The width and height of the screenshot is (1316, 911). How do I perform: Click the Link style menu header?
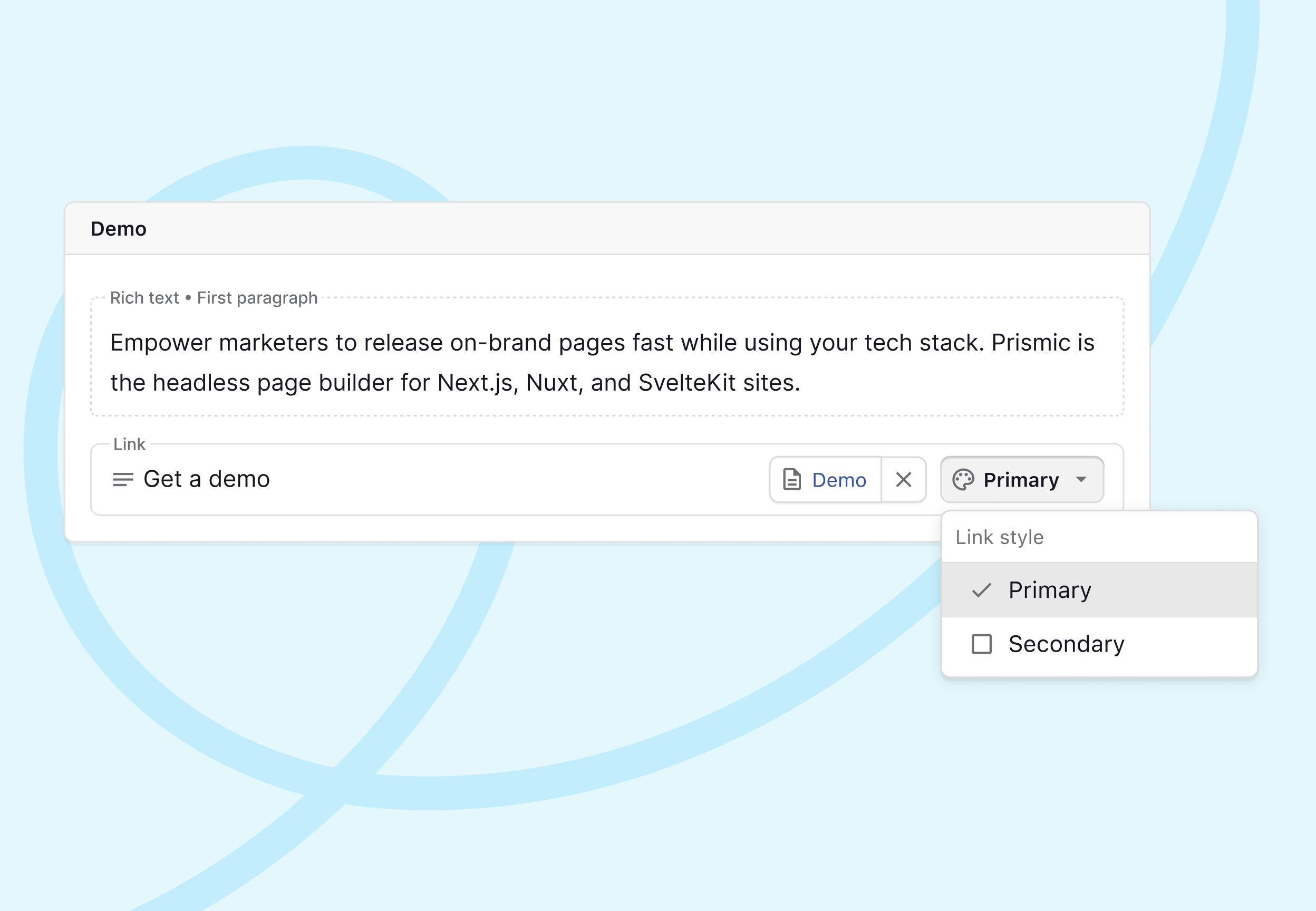[999, 537]
